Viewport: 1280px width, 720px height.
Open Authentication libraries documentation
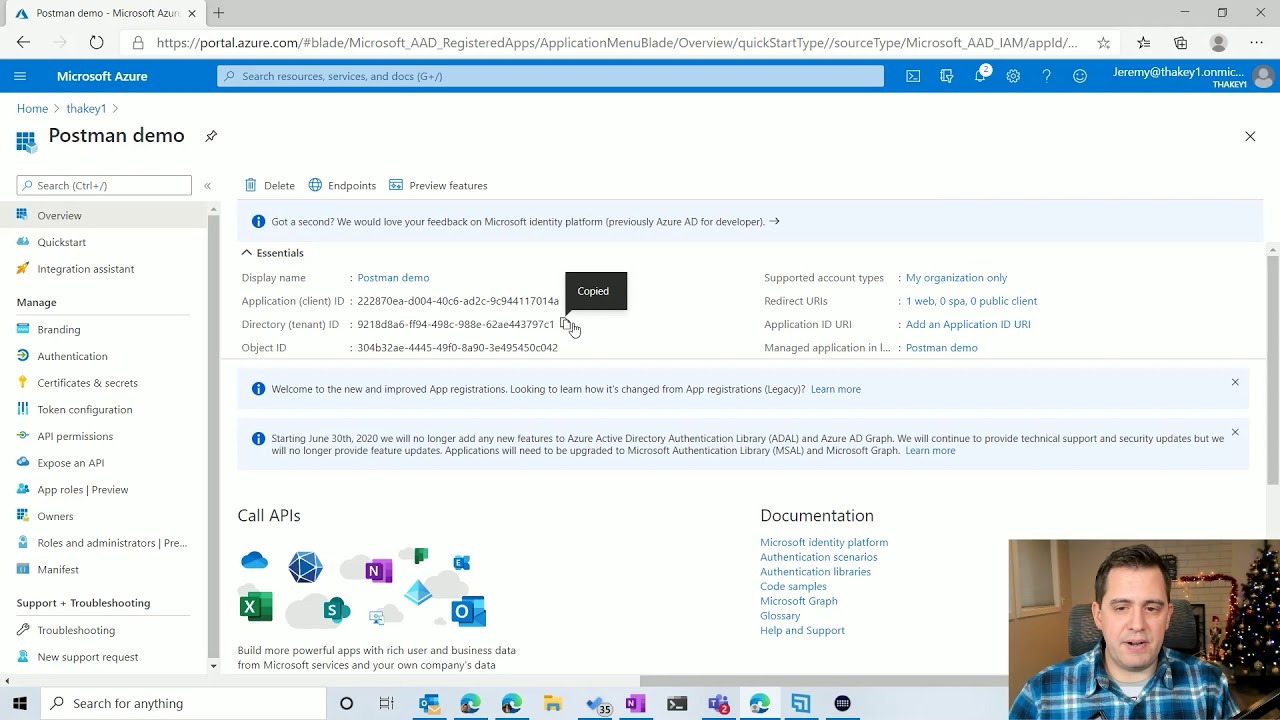pos(815,572)
